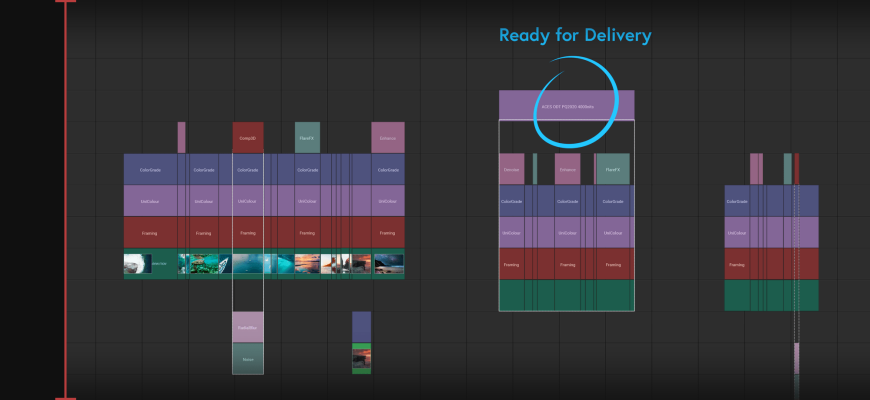This screenshot has width=870, height=400.
Task: Click the green clip row of the far-right stack
Action: pos(771,295)
